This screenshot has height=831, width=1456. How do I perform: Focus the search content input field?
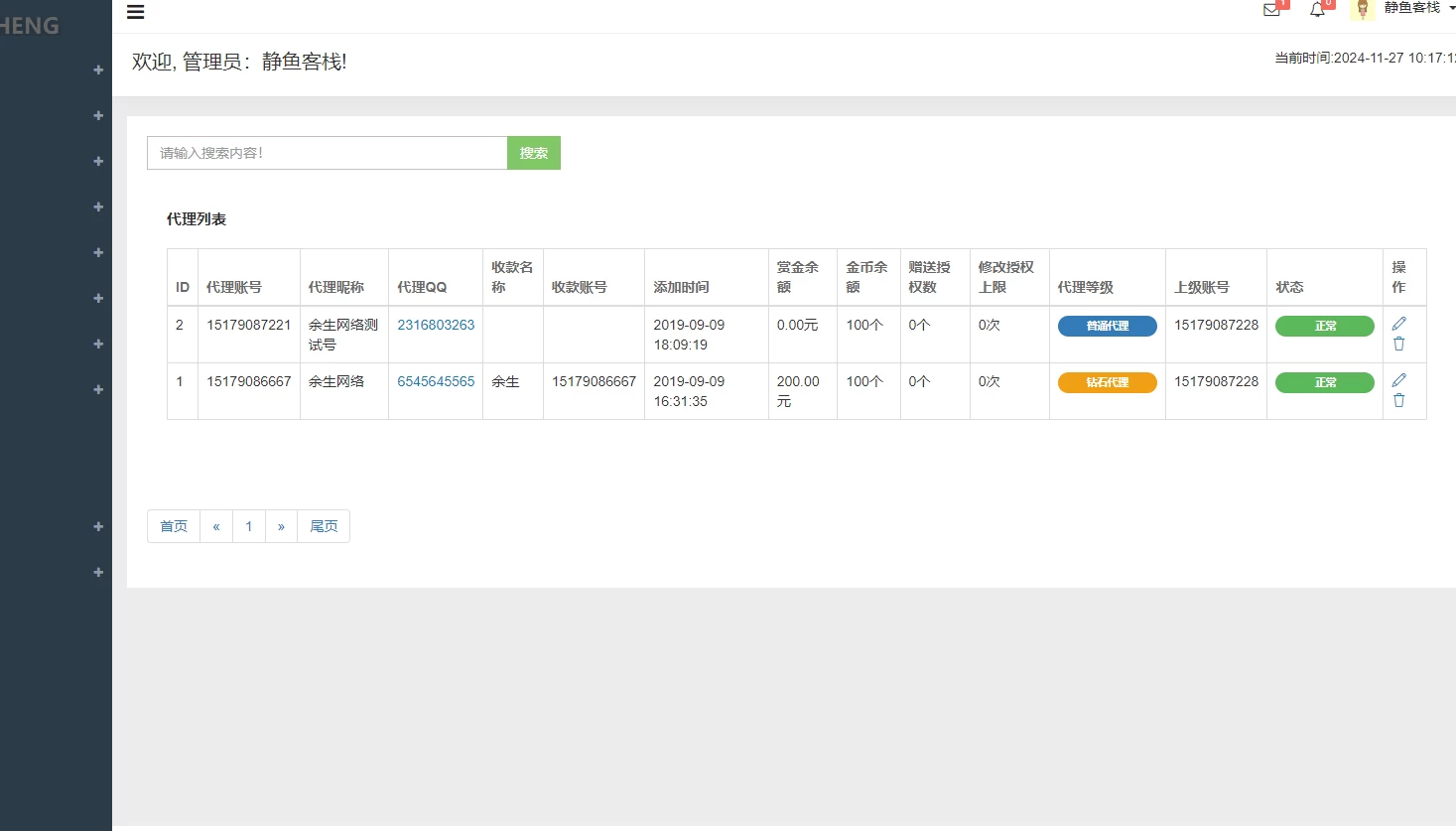pos(328,153)
